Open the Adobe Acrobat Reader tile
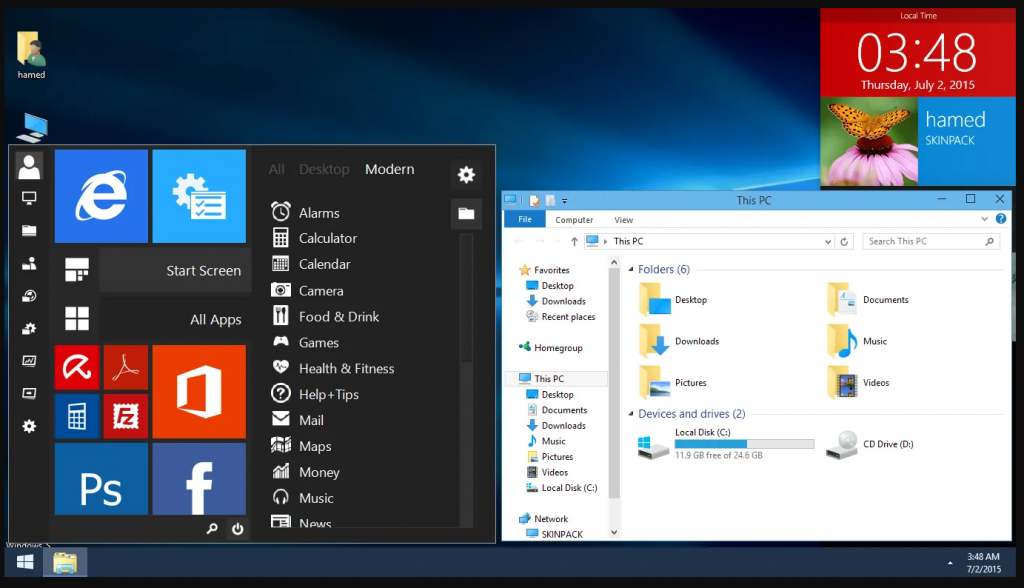Screen dimensions: 1024x588 coord(125,367)
